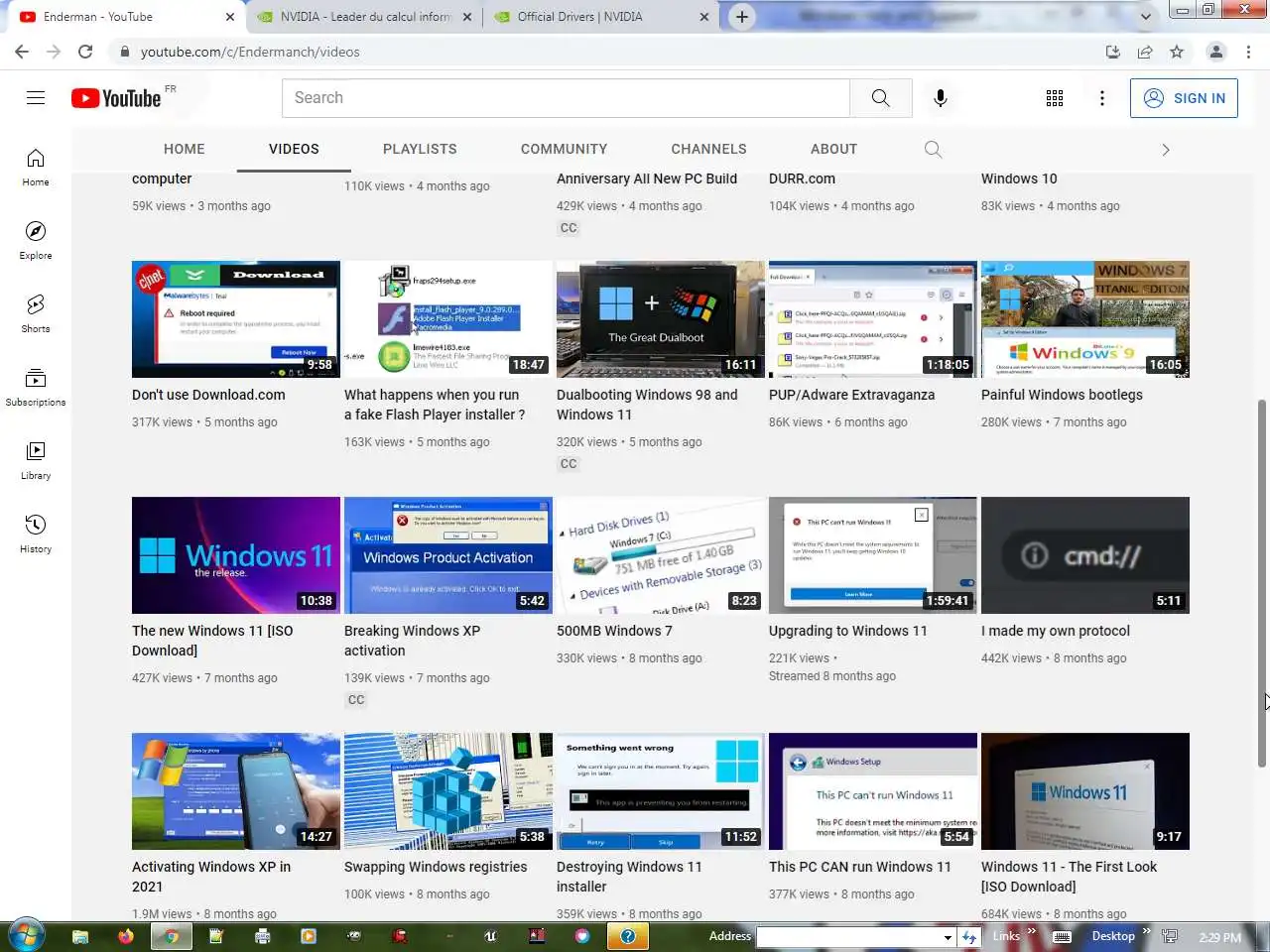Open a new browser tab
Screen dimensions: 1270x952
pos(742,17)
